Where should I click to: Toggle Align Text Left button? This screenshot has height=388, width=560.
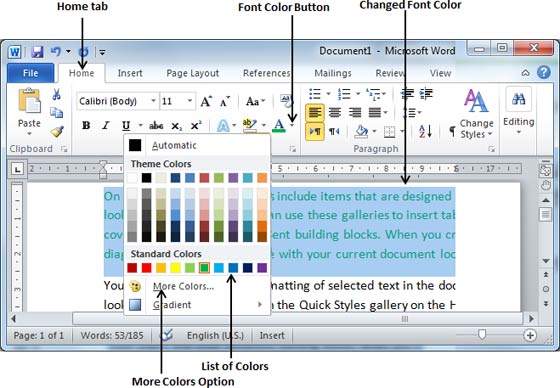click(315, 113)
